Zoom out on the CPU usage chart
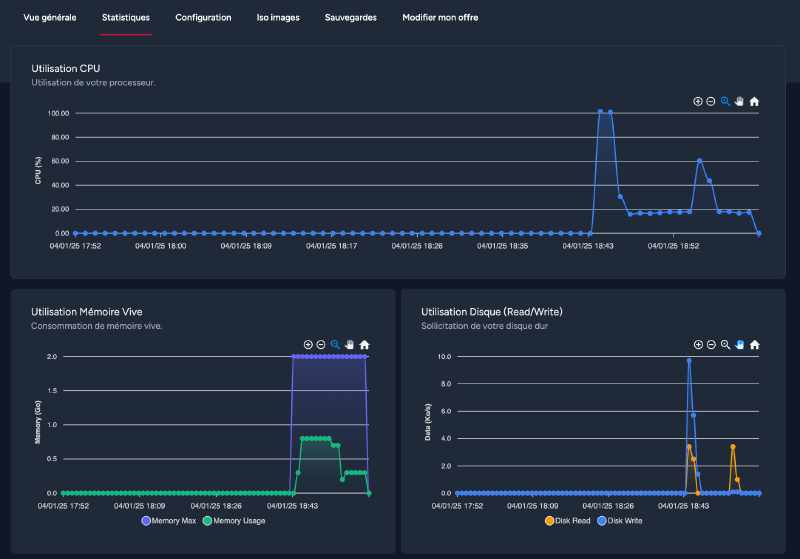 tap(711, 101)
